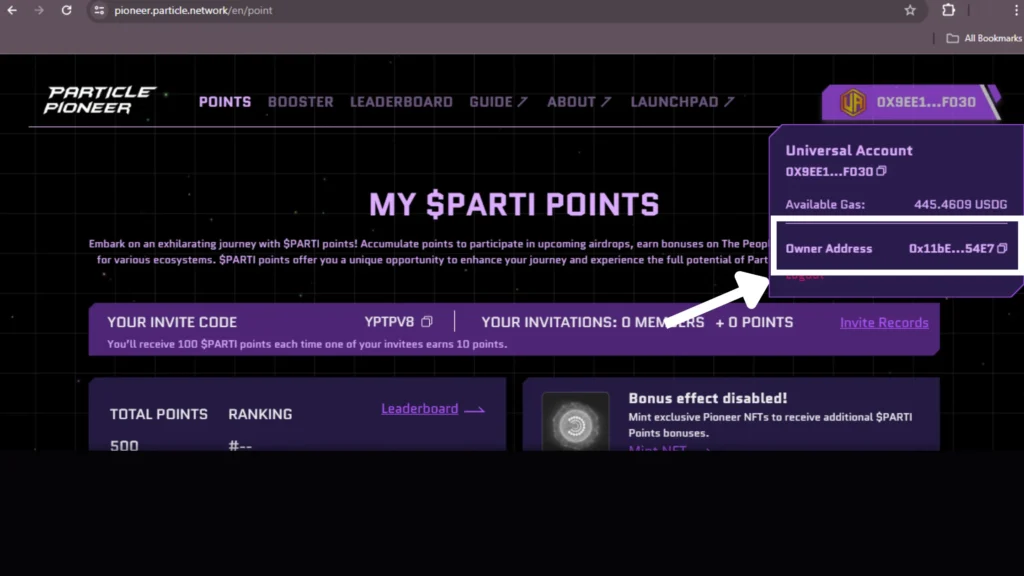1024x576 pixels.
Task: Click the Particle Pioneer logo
Action: (x=100, y=100)
